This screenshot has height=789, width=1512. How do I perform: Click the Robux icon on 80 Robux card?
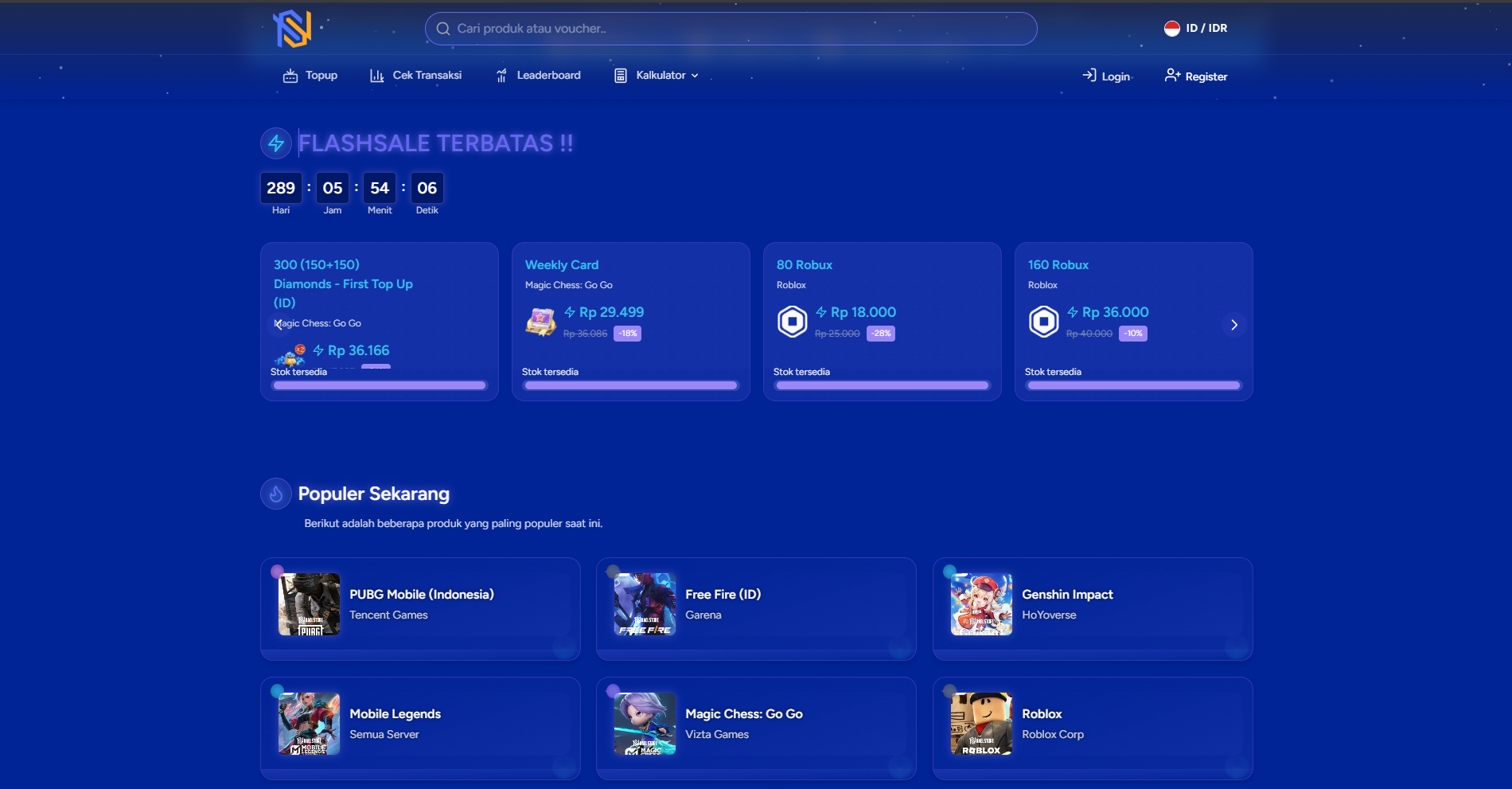tap(792, 322)
